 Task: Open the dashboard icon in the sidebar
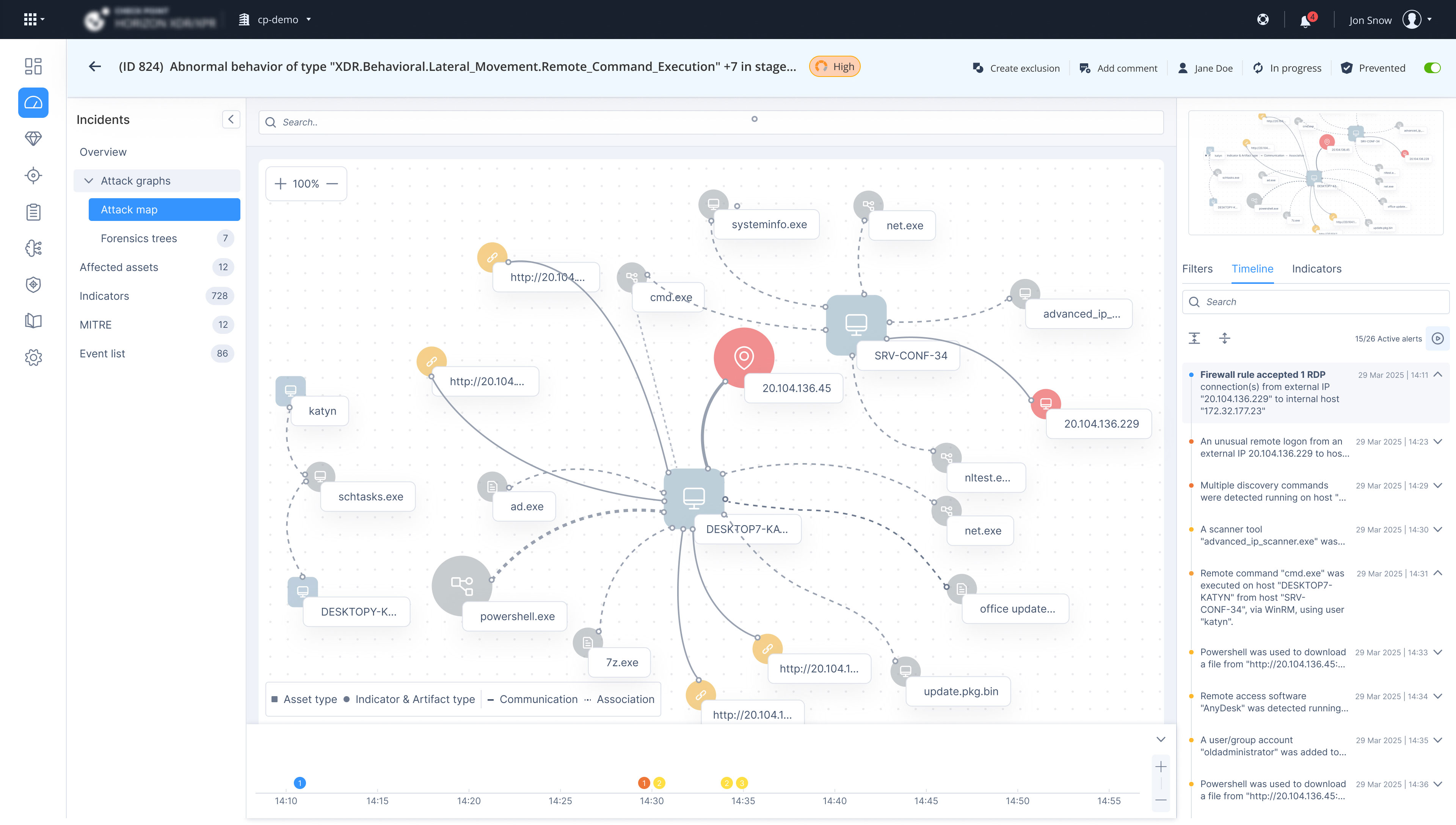coord(33,66)
